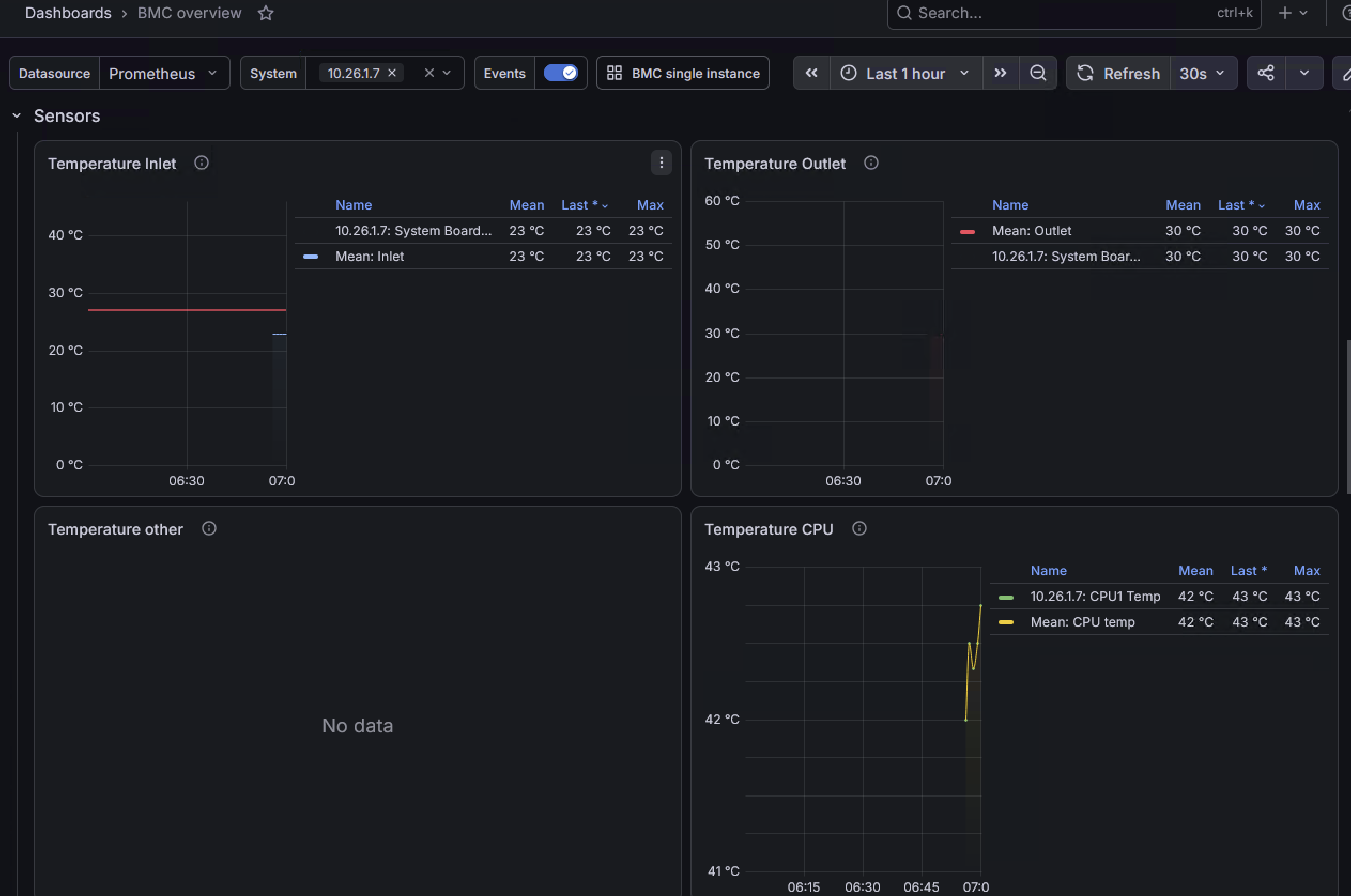
Task: Select Outlet System Boar... legend series
Action: click(x=1066, y=256)
